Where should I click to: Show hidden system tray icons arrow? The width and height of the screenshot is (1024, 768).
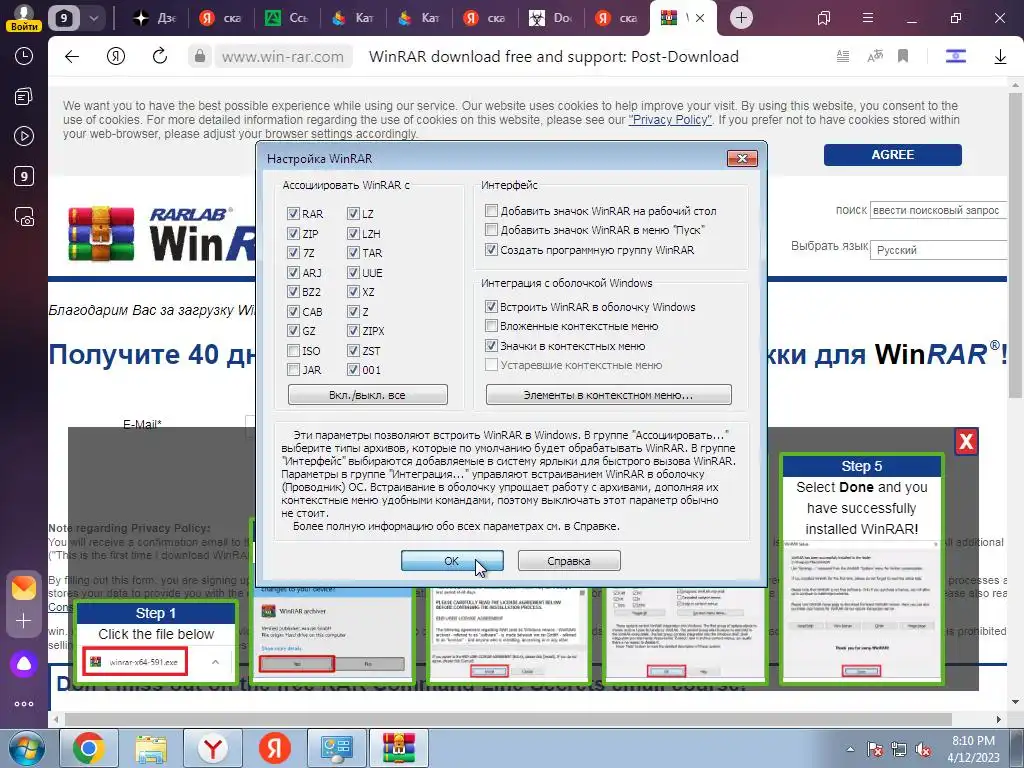click(850, 750)
